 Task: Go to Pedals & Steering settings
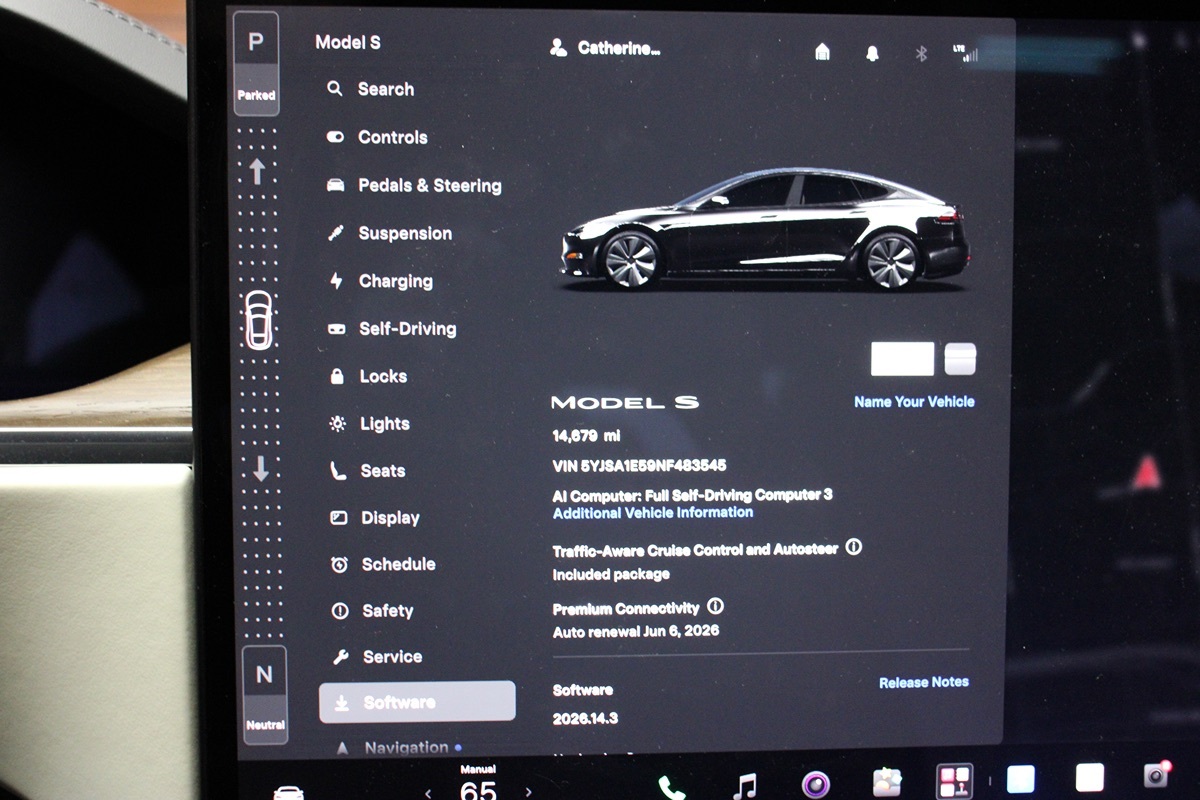pos(414,185)
